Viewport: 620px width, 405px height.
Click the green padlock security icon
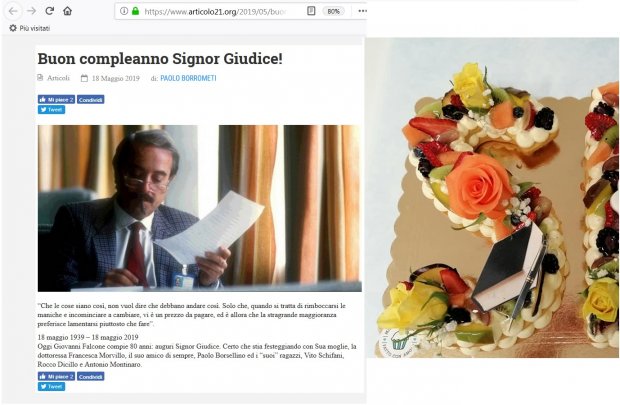coord(136,11)
